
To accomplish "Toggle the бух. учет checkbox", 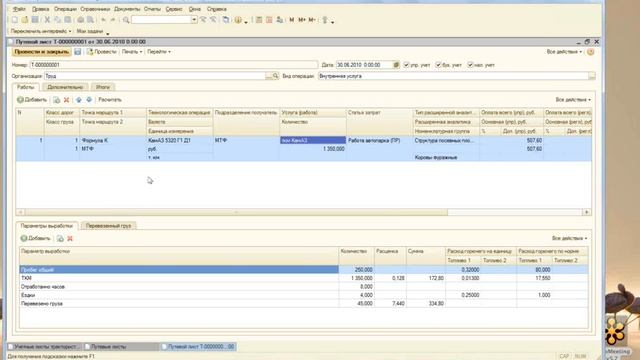I will (438, 65).
